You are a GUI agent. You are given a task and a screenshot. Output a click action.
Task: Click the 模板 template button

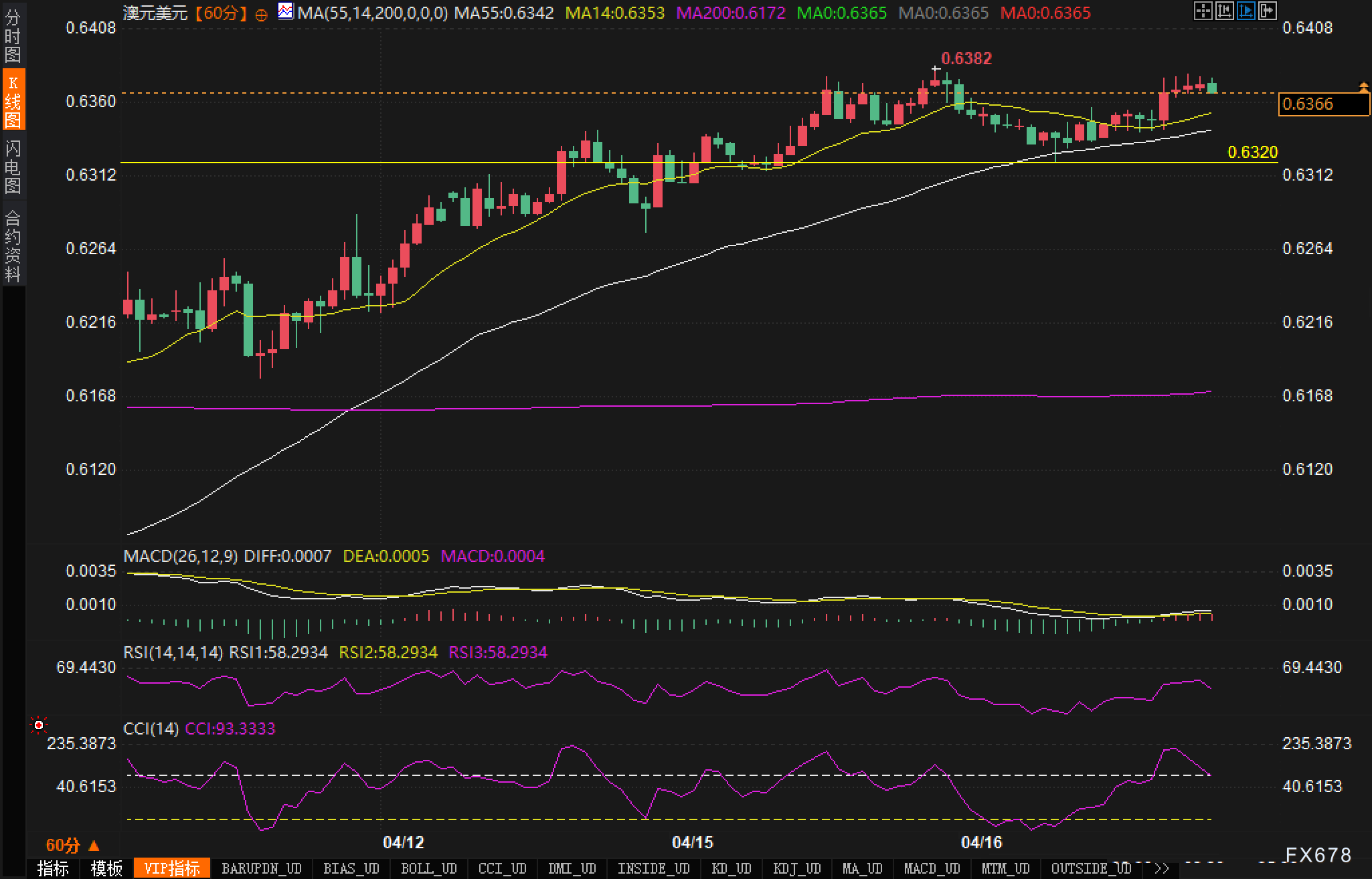107,868
